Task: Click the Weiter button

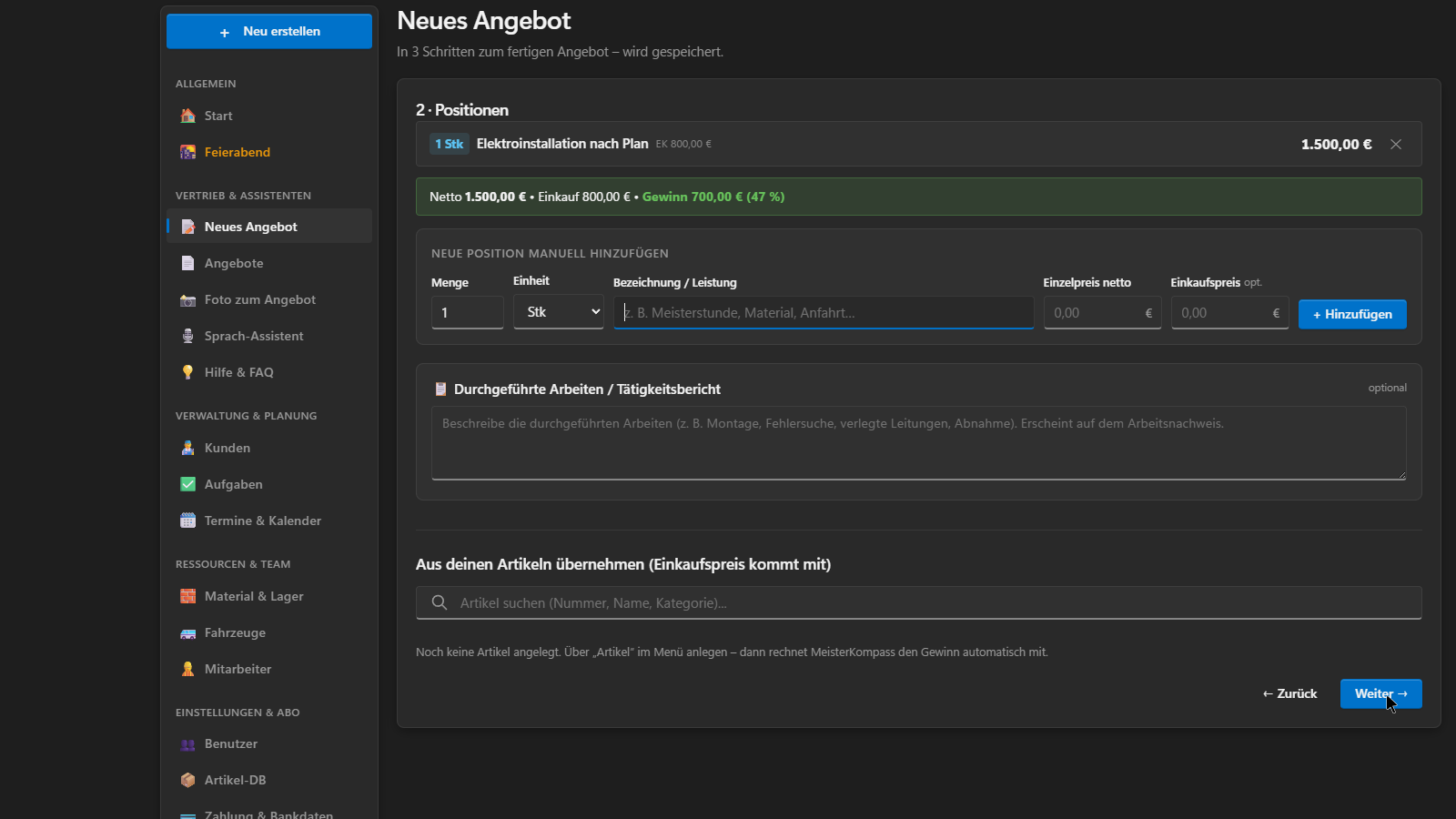Action: tap(1380, 693)
